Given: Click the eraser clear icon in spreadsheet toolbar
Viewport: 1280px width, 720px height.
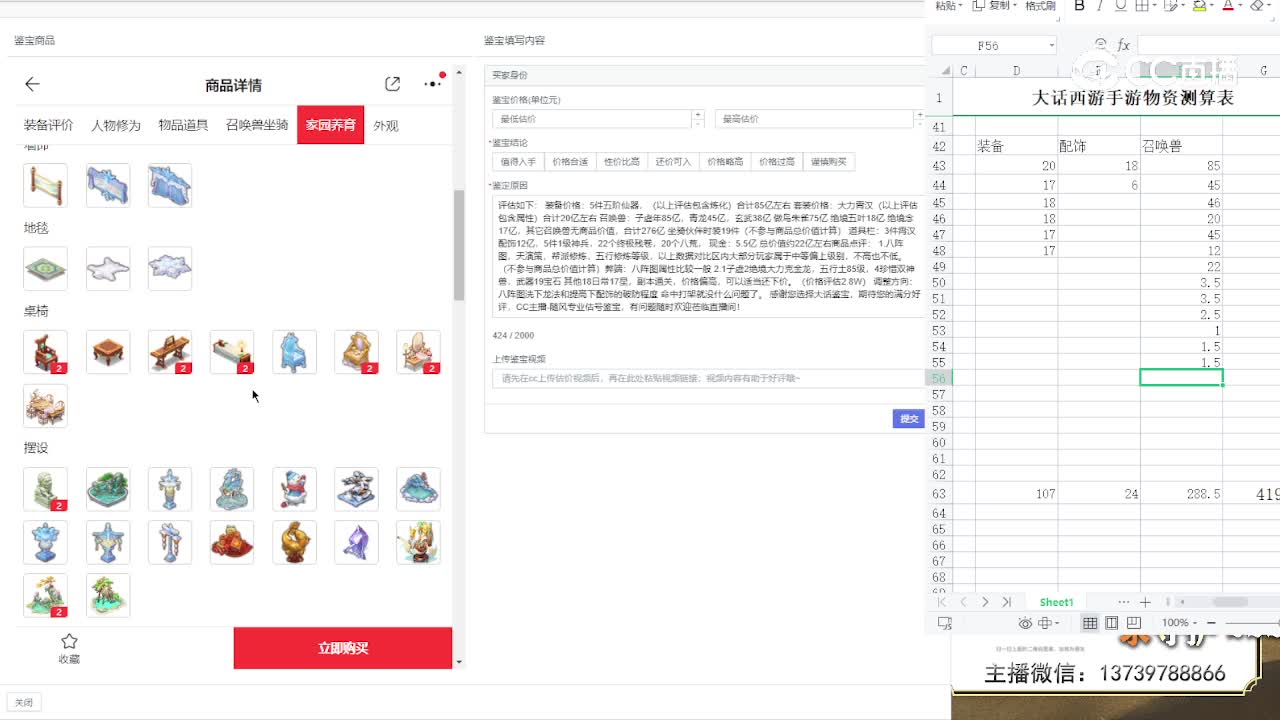Looking at the screenshot, I should tap(1258, 5).
